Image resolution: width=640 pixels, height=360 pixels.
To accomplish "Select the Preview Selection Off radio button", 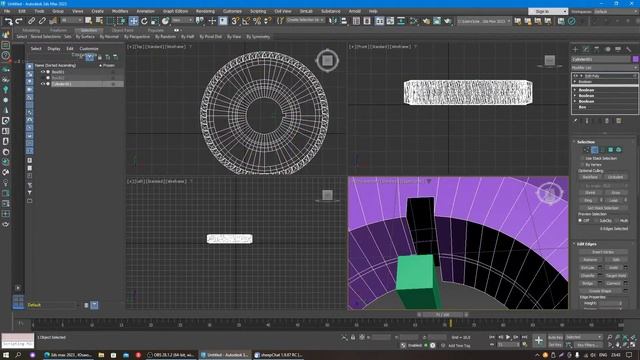I will tap(580, 220).
